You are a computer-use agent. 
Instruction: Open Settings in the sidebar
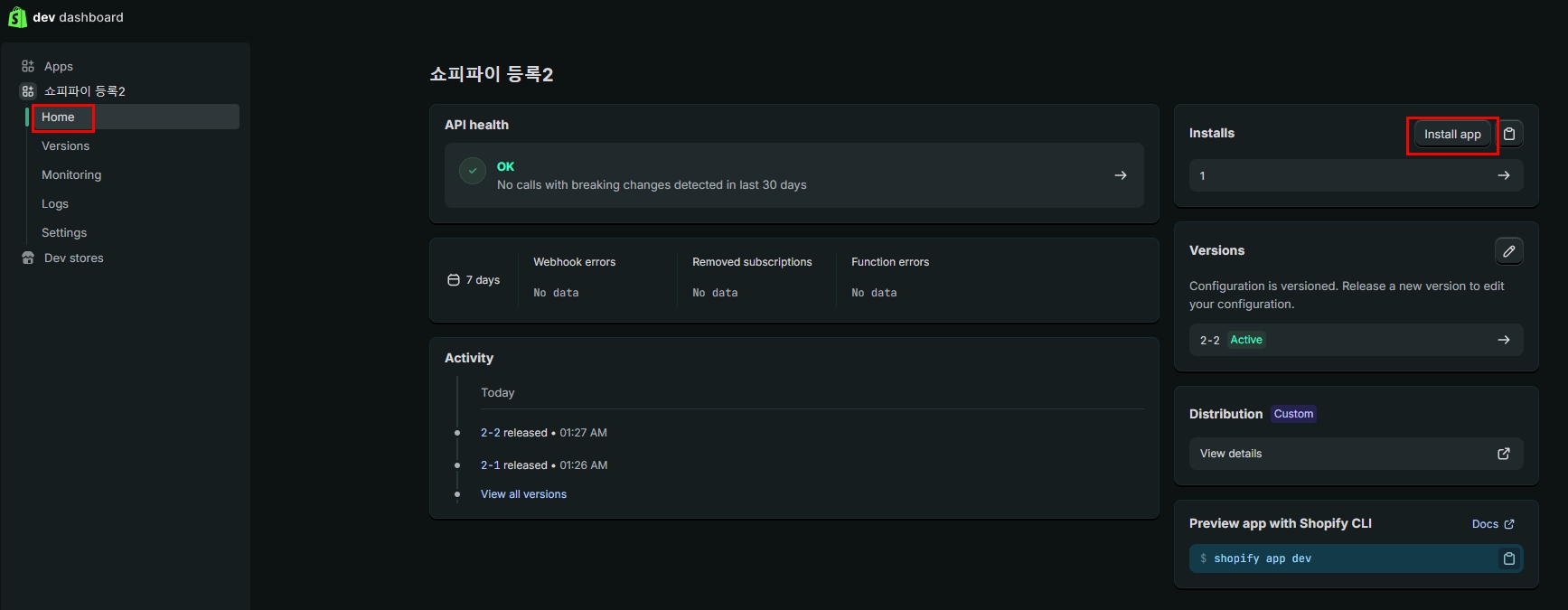64,232
